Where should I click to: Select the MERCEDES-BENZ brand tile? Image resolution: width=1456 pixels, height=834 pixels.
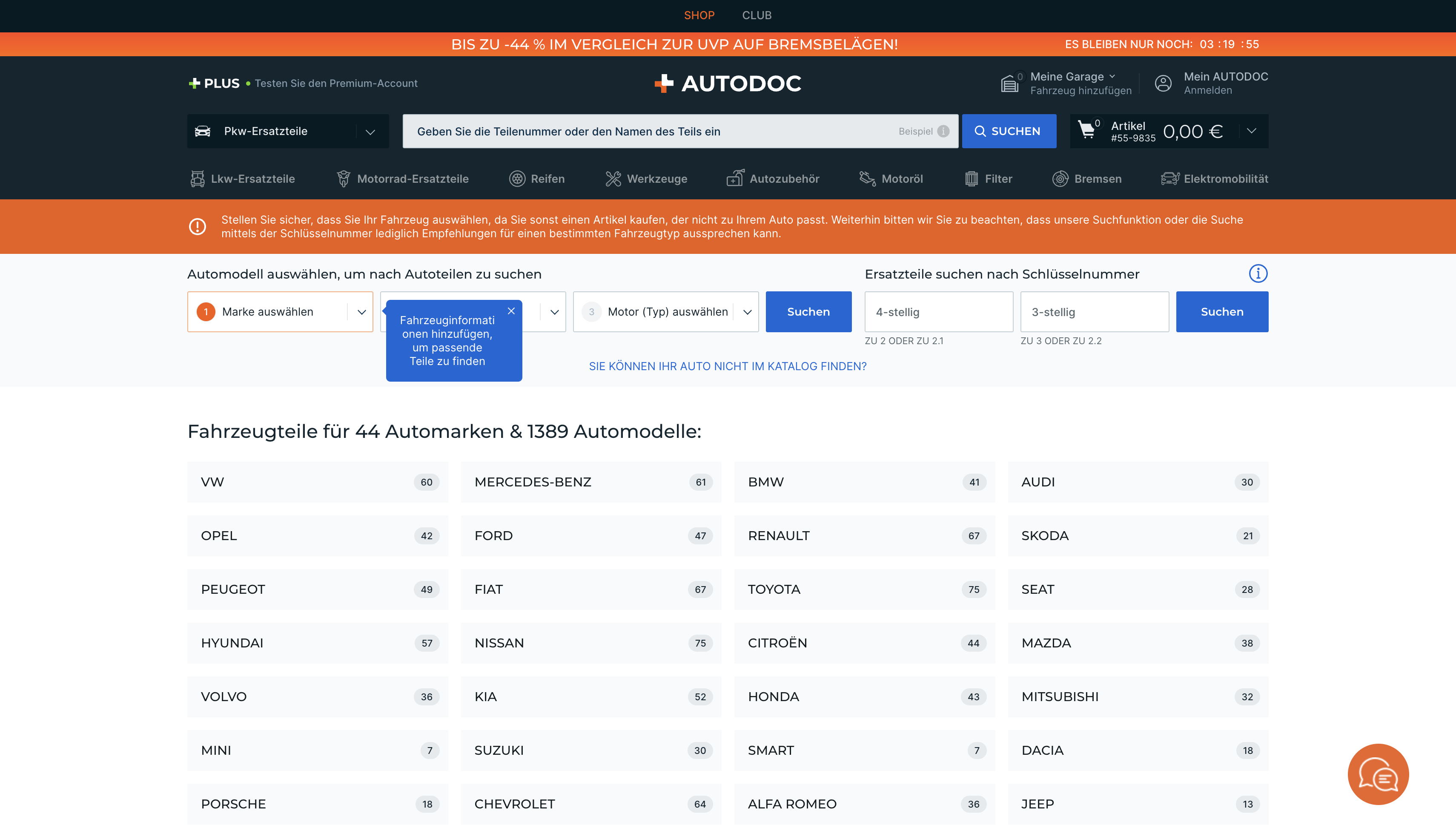591,482
